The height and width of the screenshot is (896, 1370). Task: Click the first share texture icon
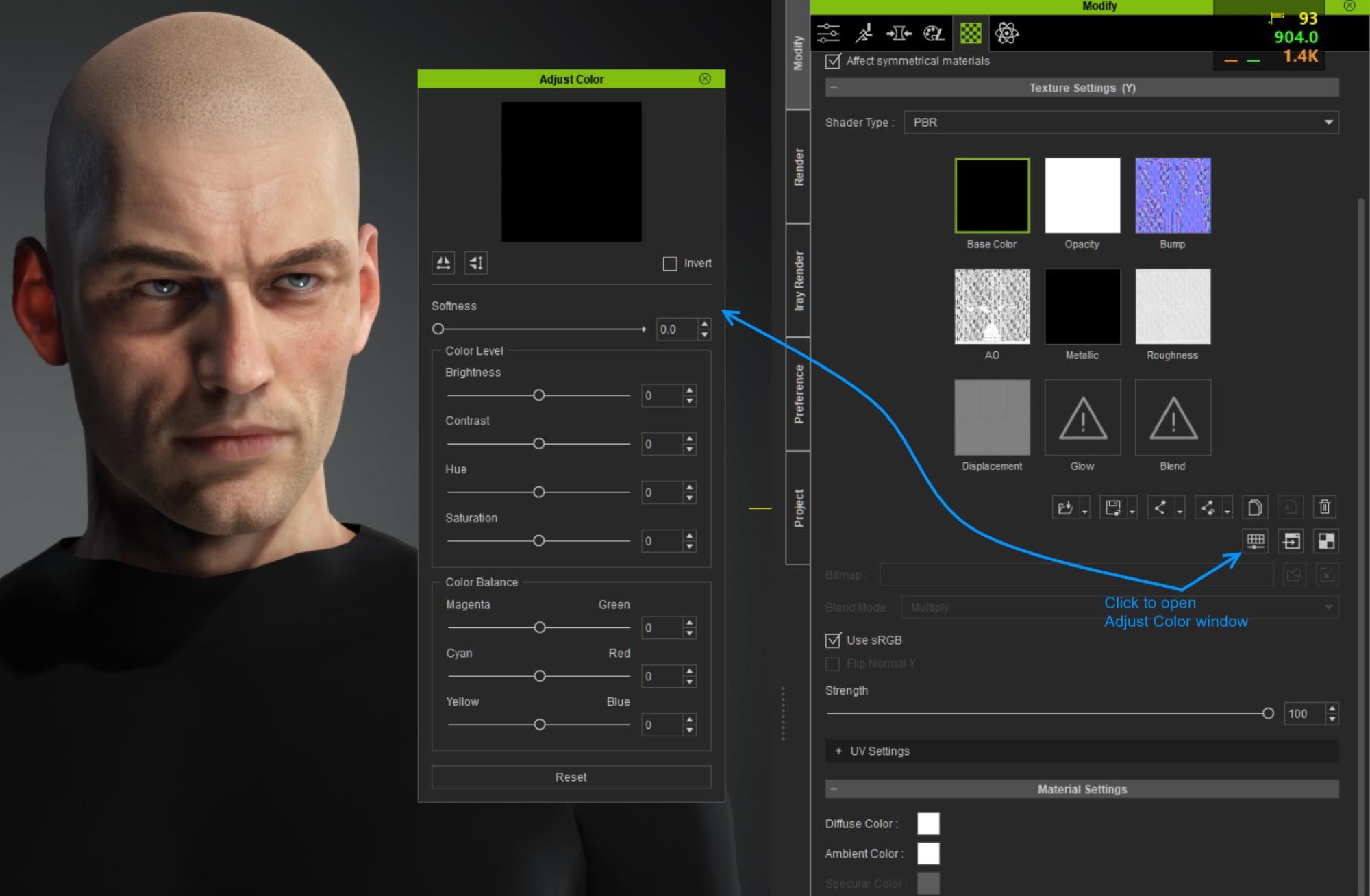tap(1160, 508)
